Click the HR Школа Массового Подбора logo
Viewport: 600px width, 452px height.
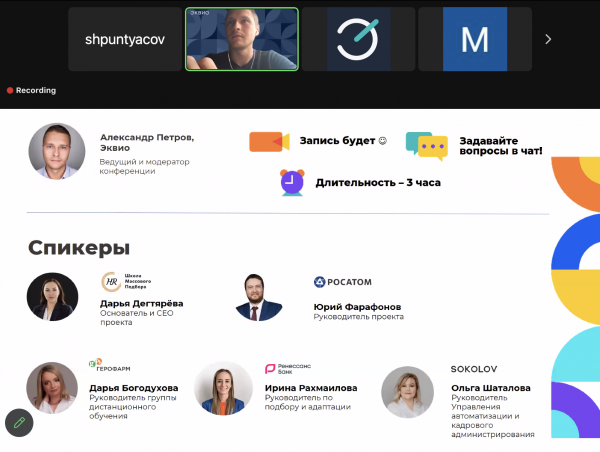point(126,281)
